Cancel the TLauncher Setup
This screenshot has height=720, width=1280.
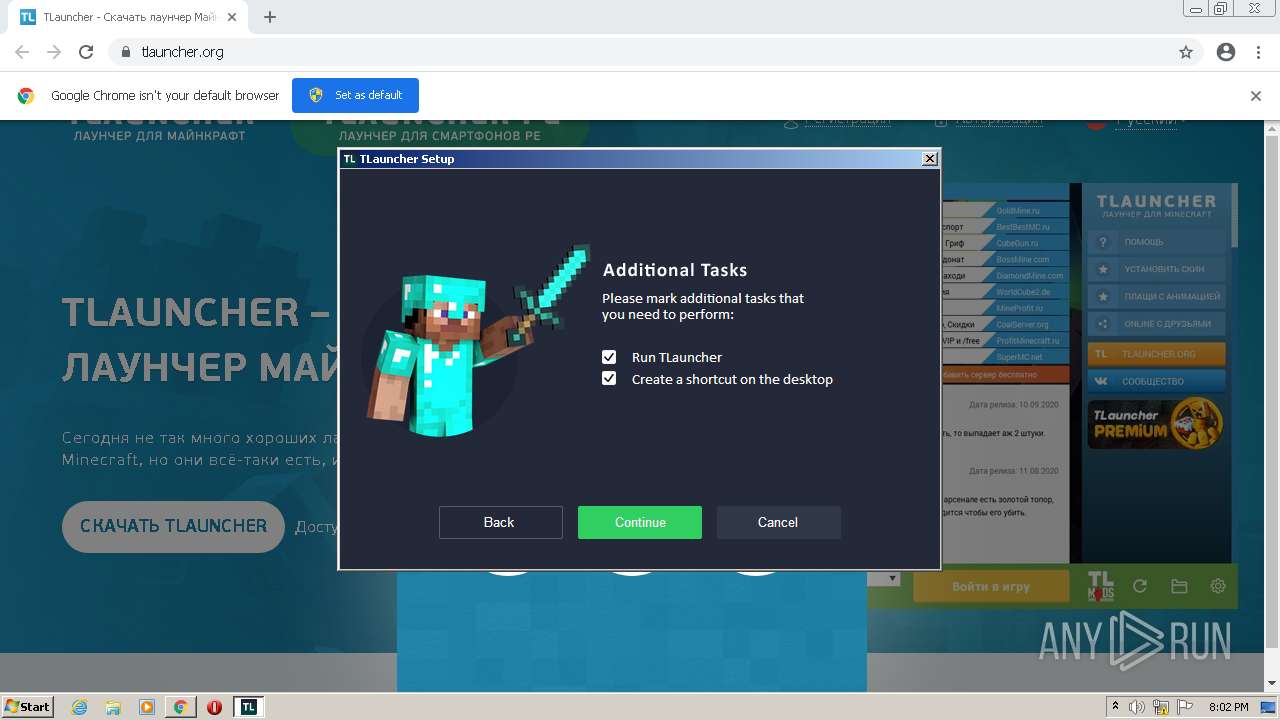[778, 522]
